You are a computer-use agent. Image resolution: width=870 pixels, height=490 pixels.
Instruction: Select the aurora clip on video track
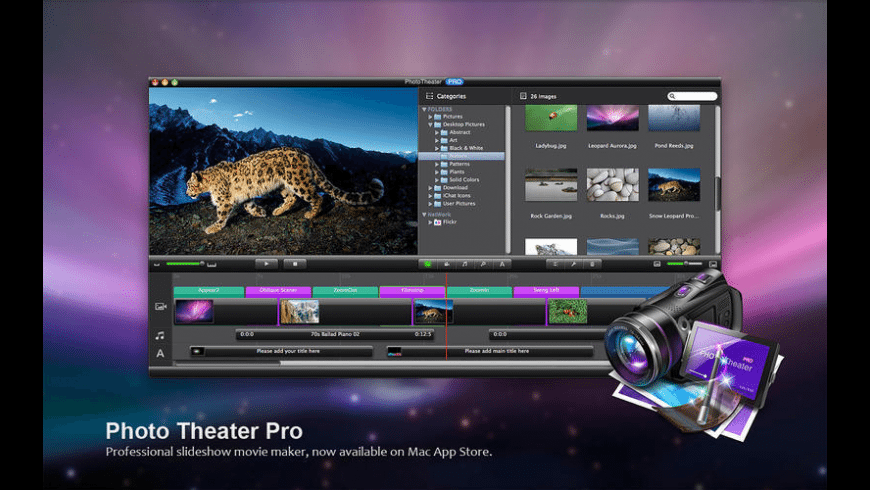[x=194, y=311]
